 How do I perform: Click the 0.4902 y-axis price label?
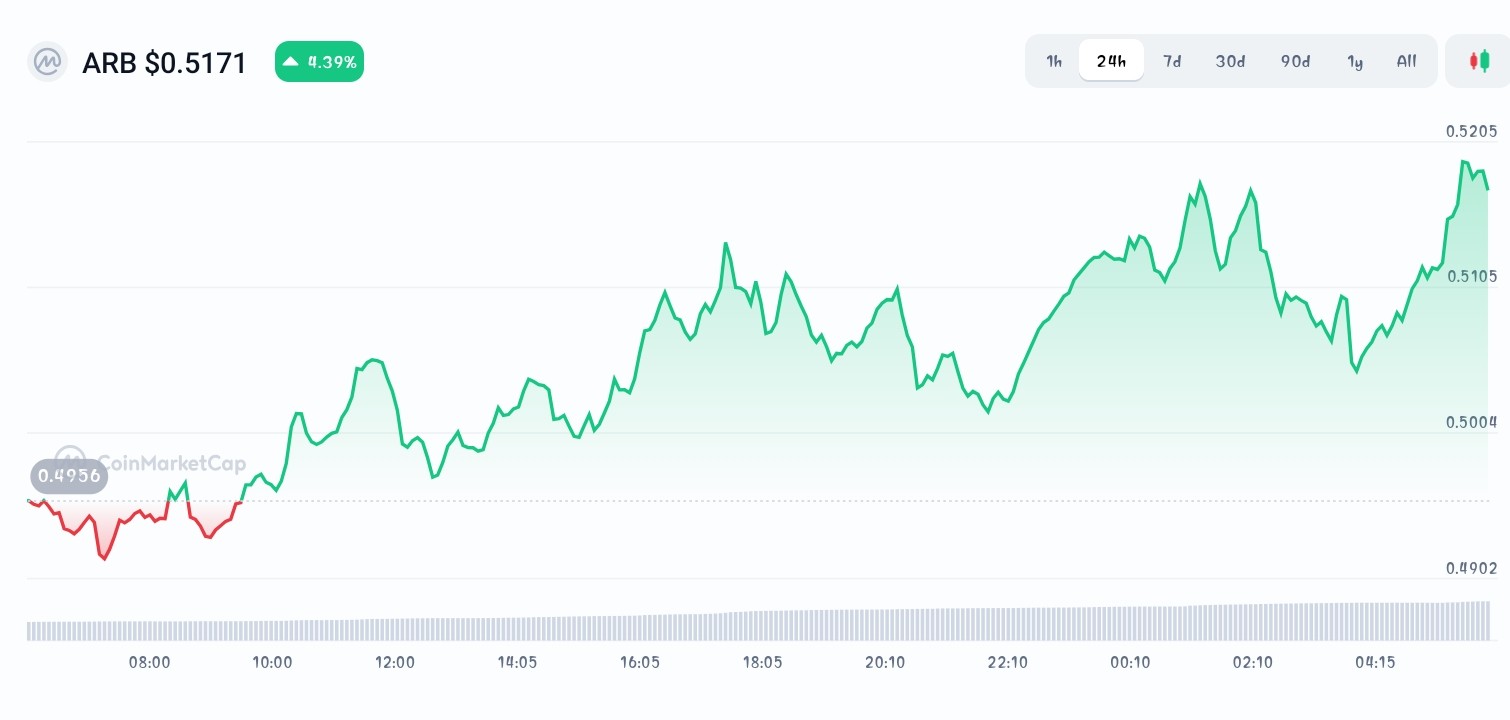pyautogui.click(x=1471, y=568)
